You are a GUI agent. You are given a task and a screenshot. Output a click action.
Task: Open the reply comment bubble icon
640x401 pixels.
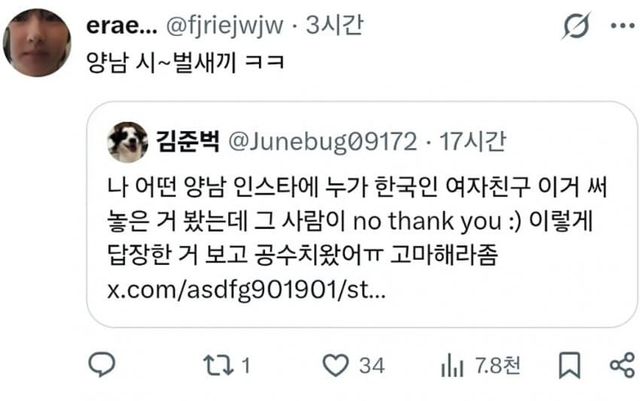(x=102, y=364)
